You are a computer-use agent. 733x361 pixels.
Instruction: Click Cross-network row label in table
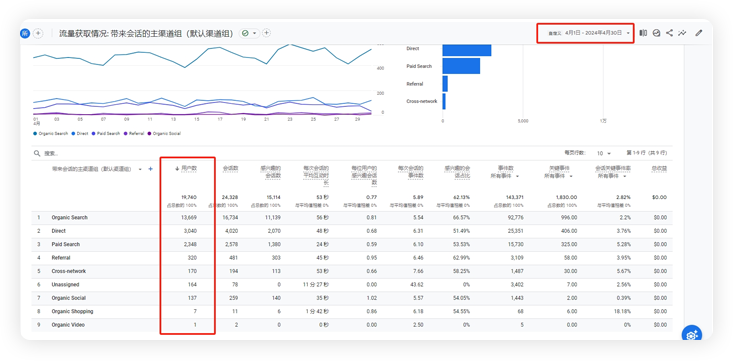point(69,271)
